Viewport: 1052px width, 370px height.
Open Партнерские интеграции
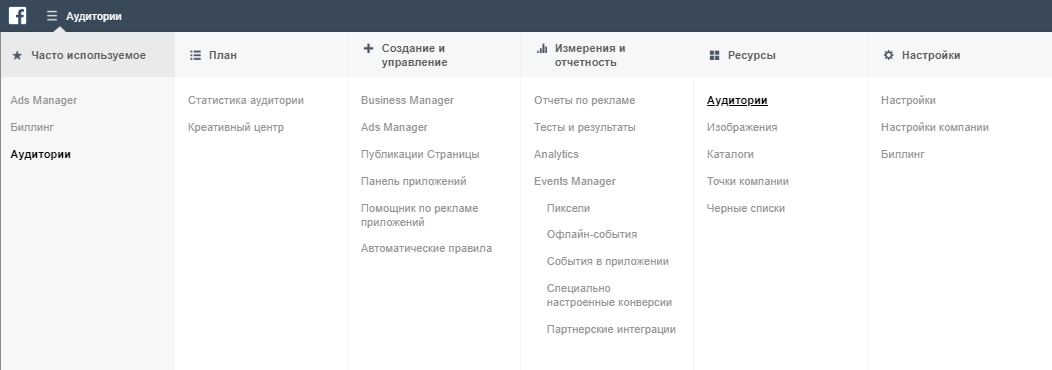click(x=611, y=330)
